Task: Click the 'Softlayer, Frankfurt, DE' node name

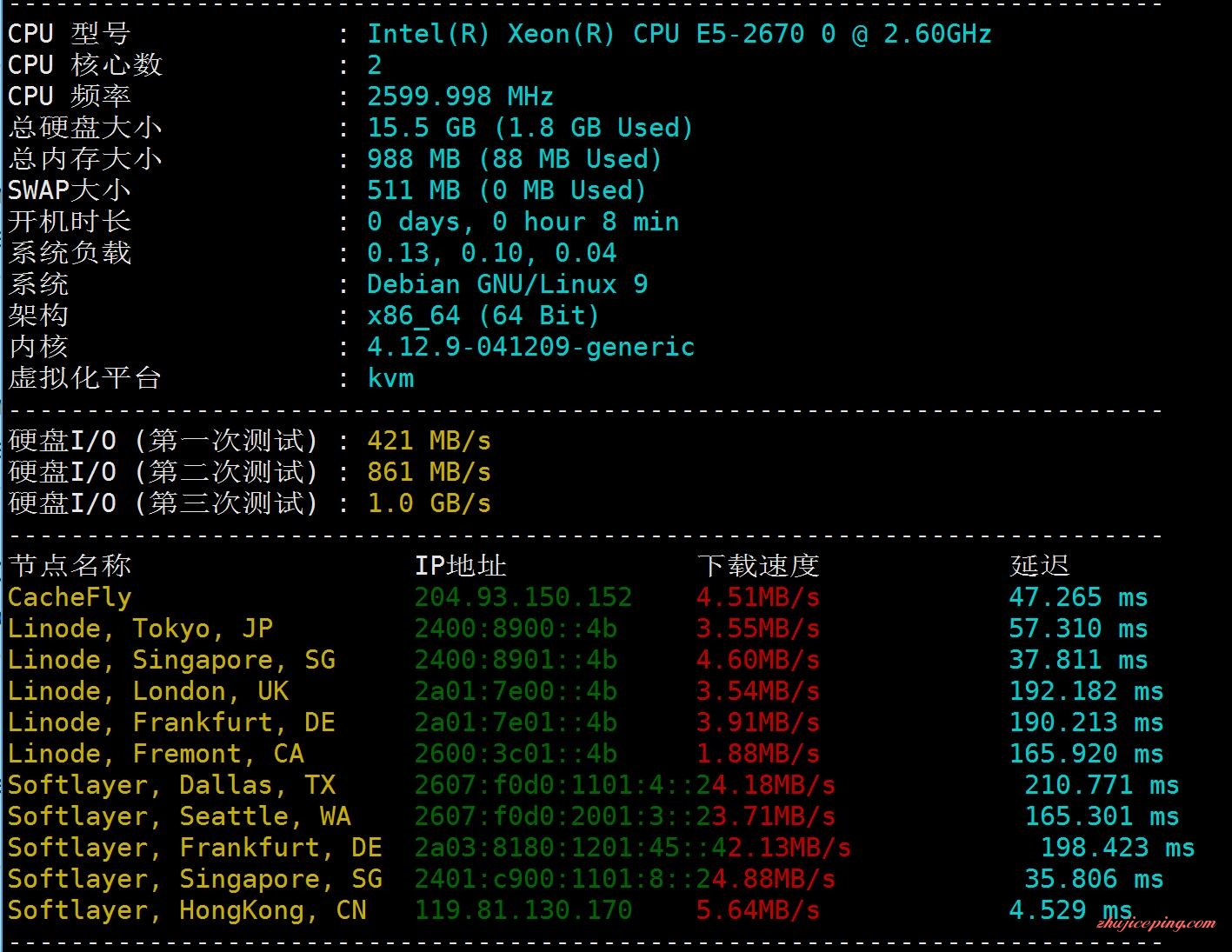Action: click(x=195, y=848)
